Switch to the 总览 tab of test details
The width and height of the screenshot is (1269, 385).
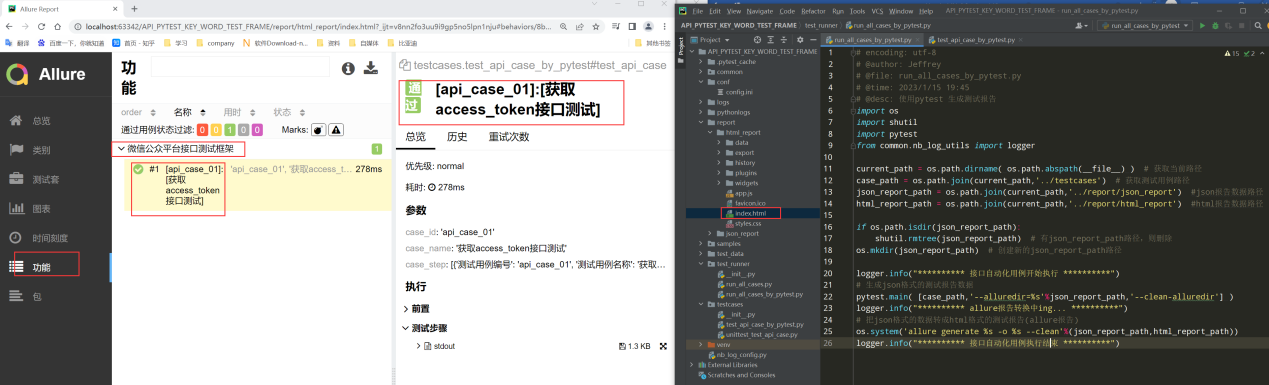(x=415, y=137)
